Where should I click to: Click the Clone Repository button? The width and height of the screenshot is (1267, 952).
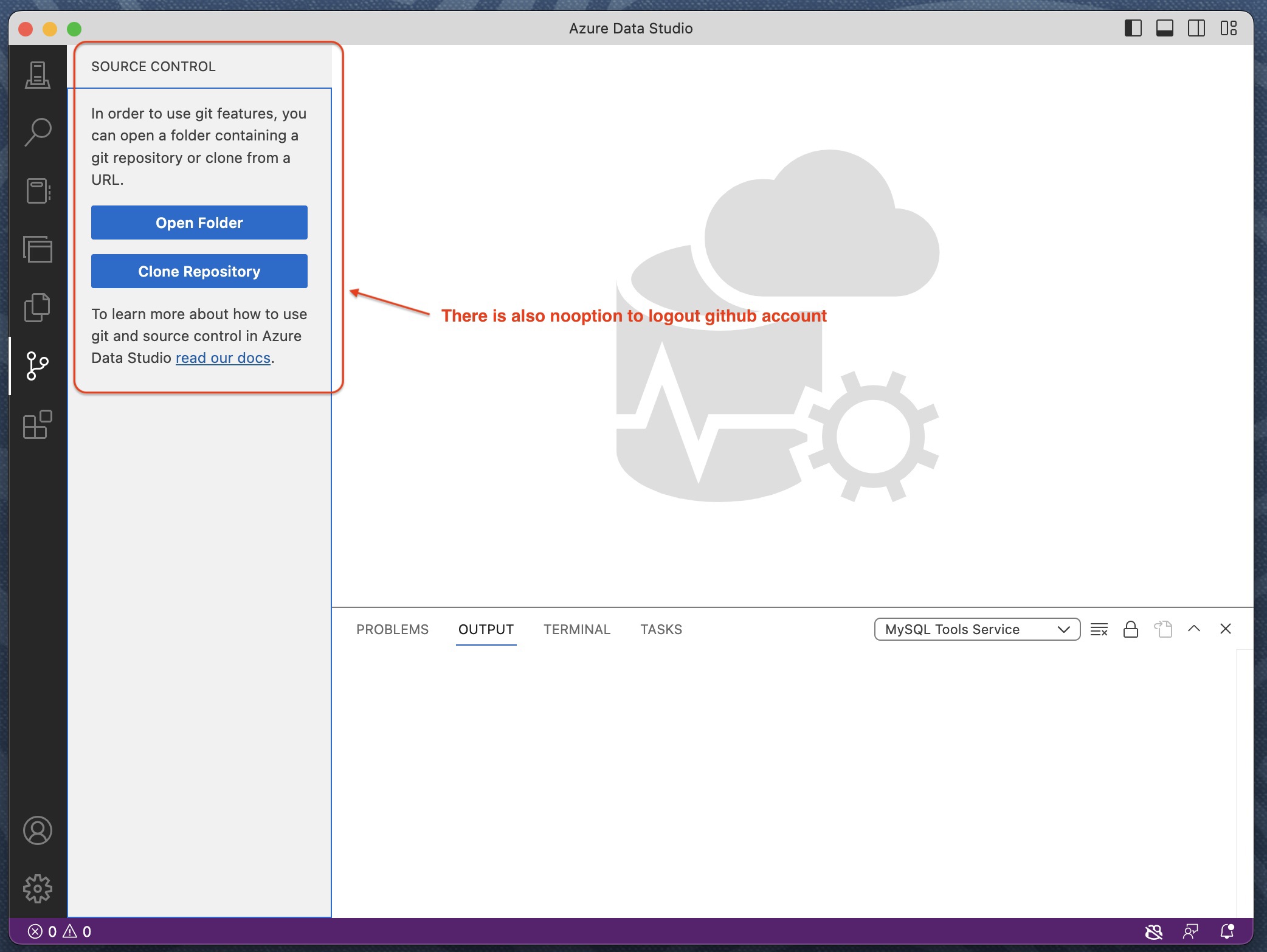[x=199, y=271]
